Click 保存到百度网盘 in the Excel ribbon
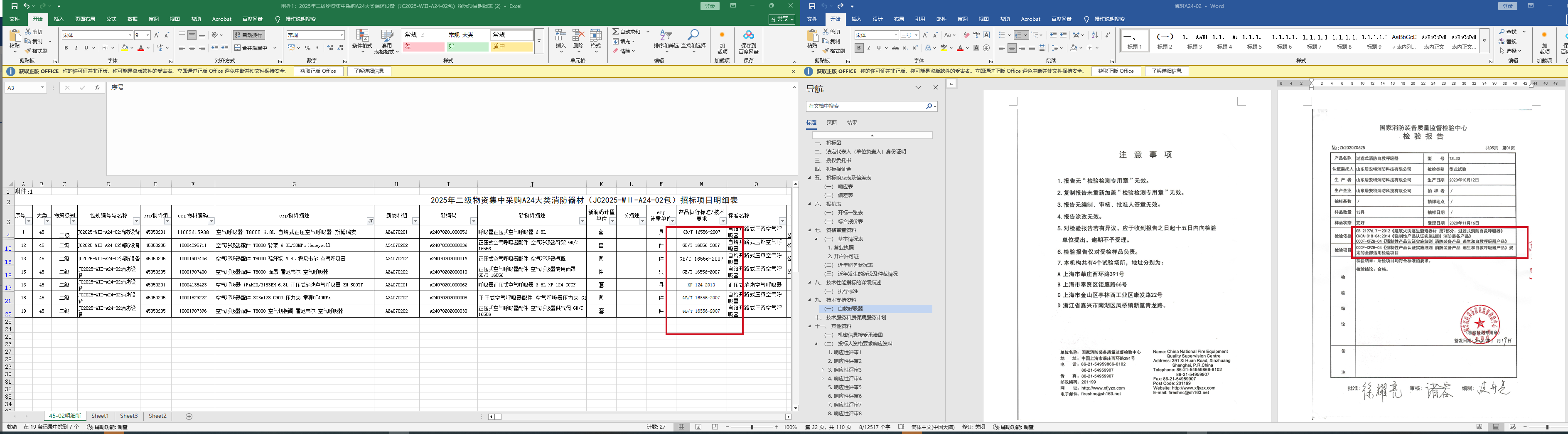This screenshot has width=1568, height=434. pyautogui.click(x=749, y=42)
